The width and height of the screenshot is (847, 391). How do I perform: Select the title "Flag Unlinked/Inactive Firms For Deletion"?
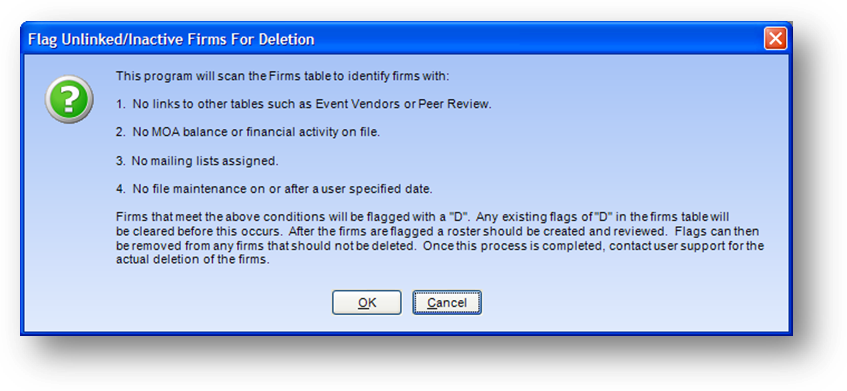pos(171,39)
